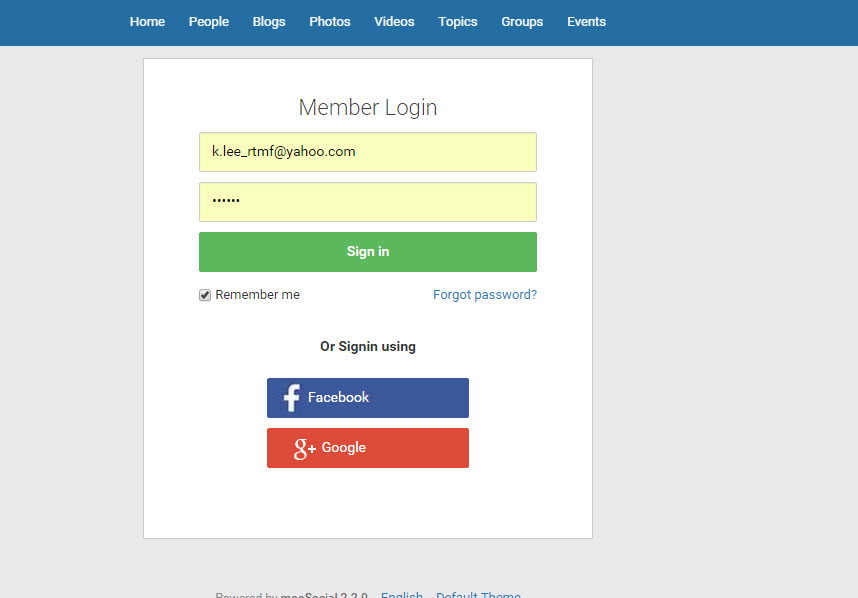Go to the Groups section

[522, 22]
